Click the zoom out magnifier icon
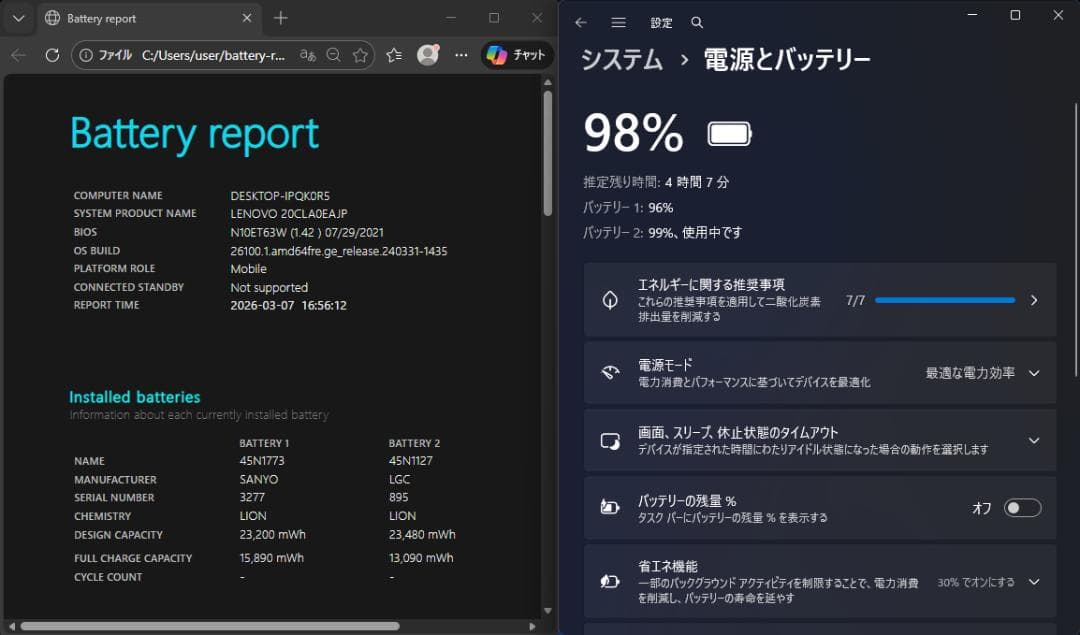1080x635 pixels. pyautogui.click(x=333, y=55)
